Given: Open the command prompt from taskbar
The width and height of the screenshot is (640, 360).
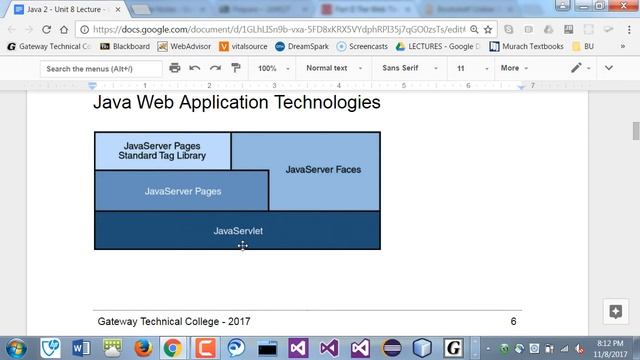Looking at the screenshot, I should (267, 348).
